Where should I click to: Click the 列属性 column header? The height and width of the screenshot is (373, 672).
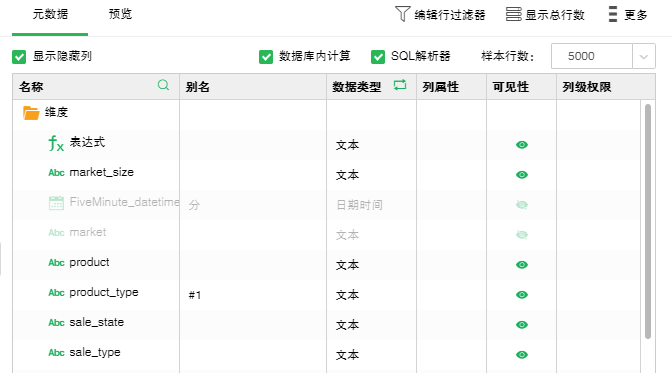click(441, 87)
